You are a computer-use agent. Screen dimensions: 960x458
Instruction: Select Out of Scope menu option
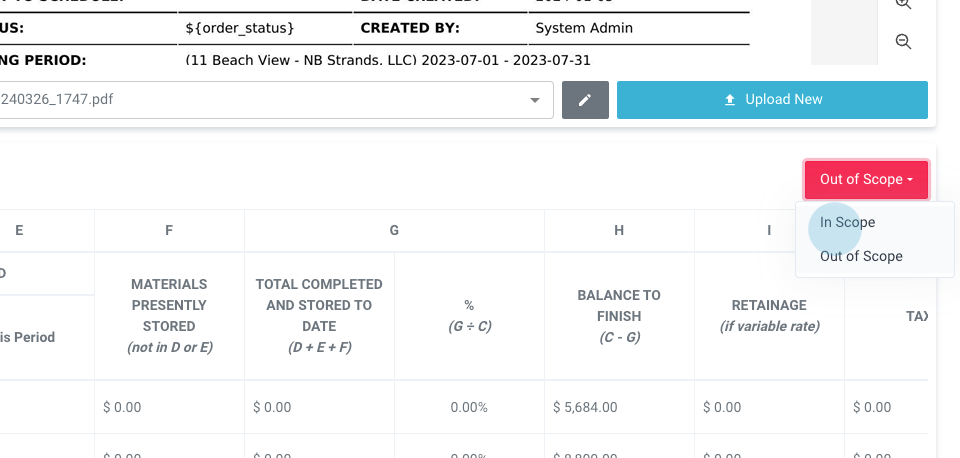pos(861,256)
